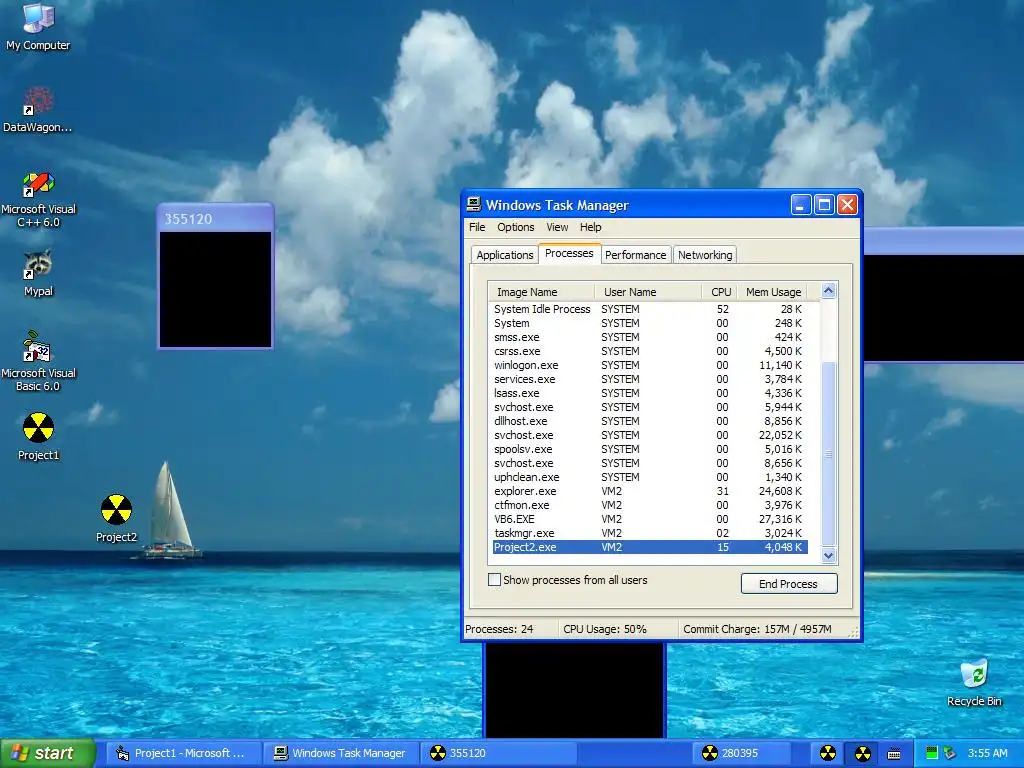Select the services.exe process
The height and width of the screenshot is (768, 1024).
pos(649,379)
